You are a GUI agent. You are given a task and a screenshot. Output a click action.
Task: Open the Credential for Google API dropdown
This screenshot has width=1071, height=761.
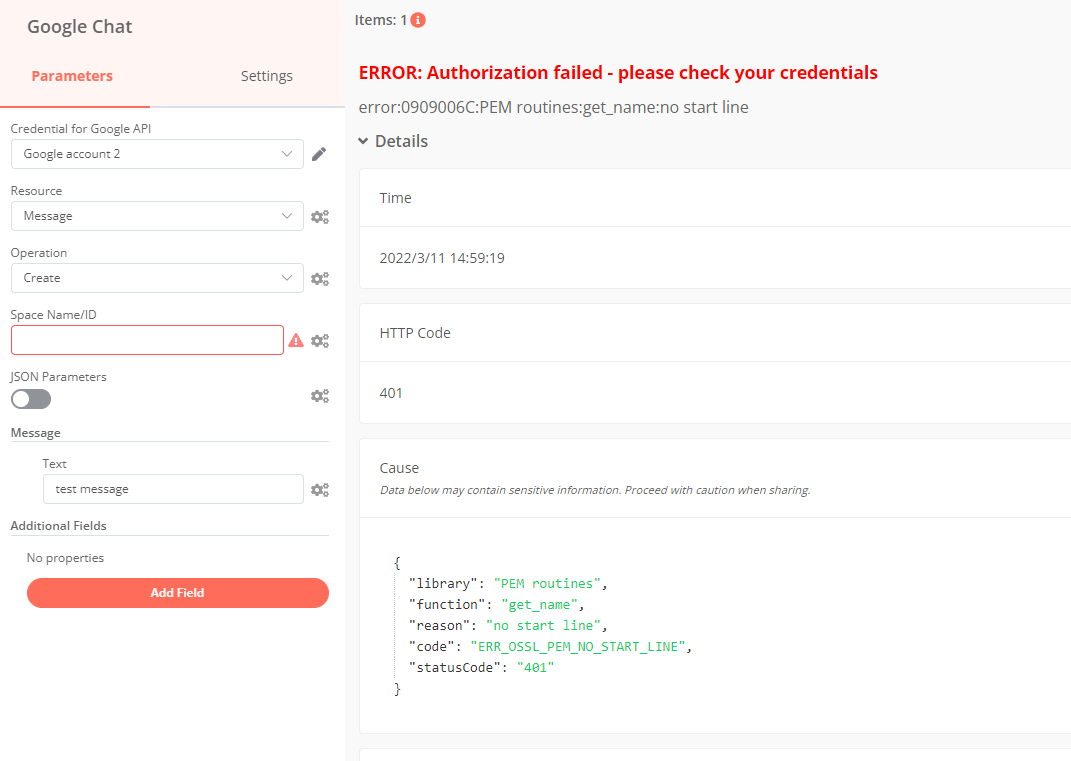157,154
